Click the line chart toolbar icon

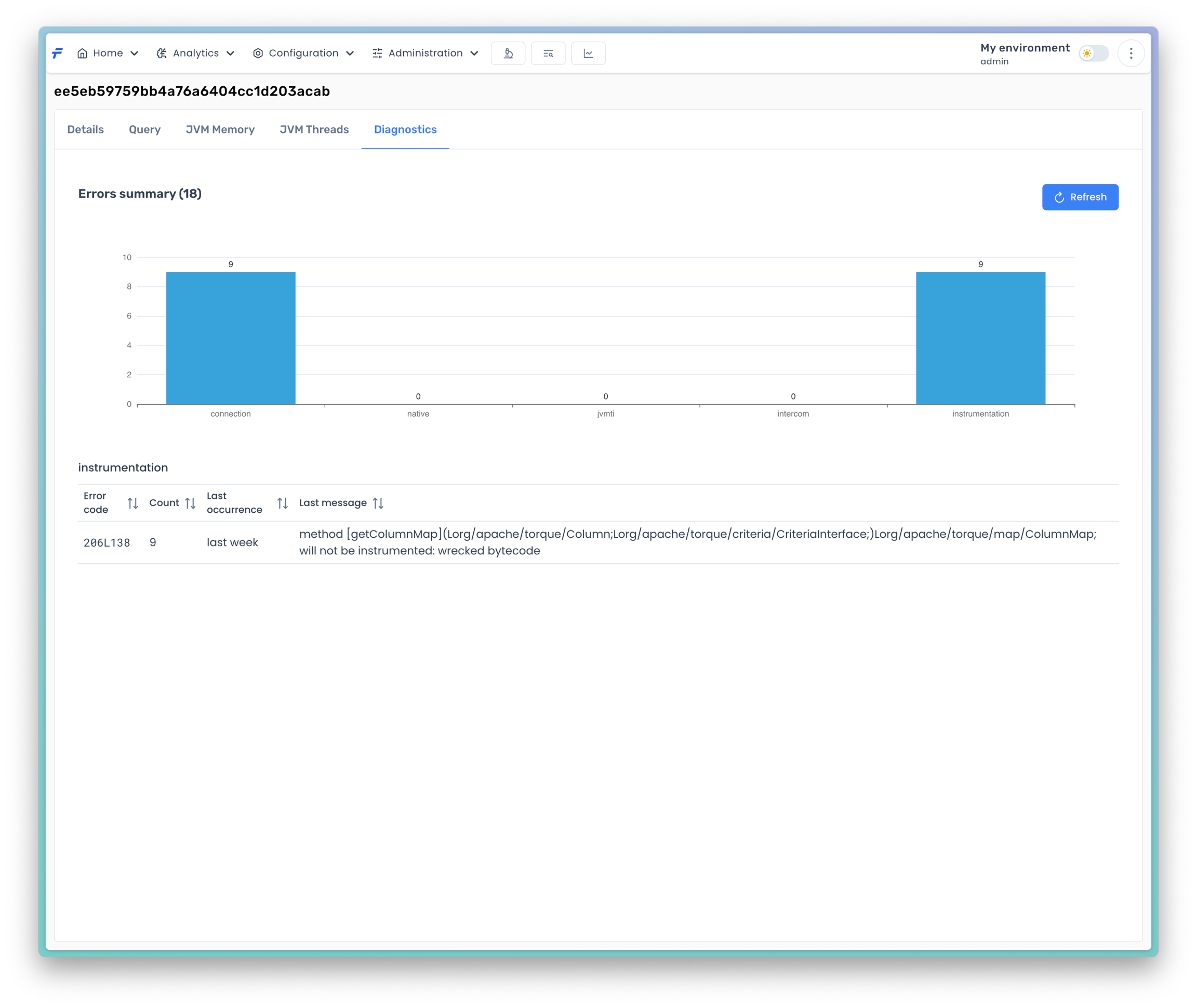[588, 53]
